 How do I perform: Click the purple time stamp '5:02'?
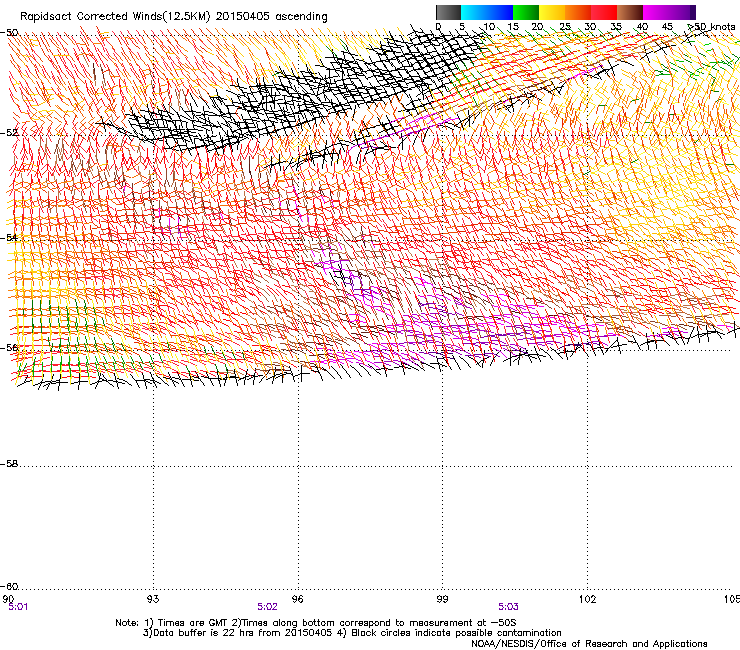coord(267,607)
